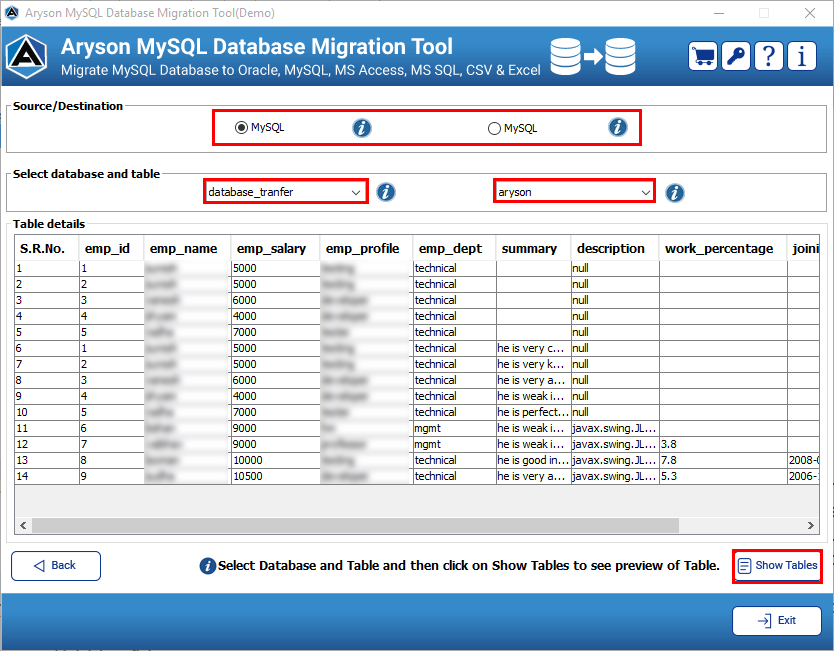The width and height of the screenshot is (834, 651).
Task: Click summary cell 'he is very k...'
Action: pyautogui.click(x=533, y=364)
